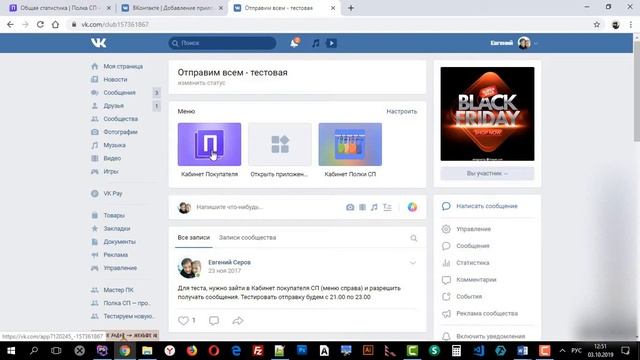Open Реклама in sidebar
Viewport: 640px width, 360px height.
tap(116, 255)
